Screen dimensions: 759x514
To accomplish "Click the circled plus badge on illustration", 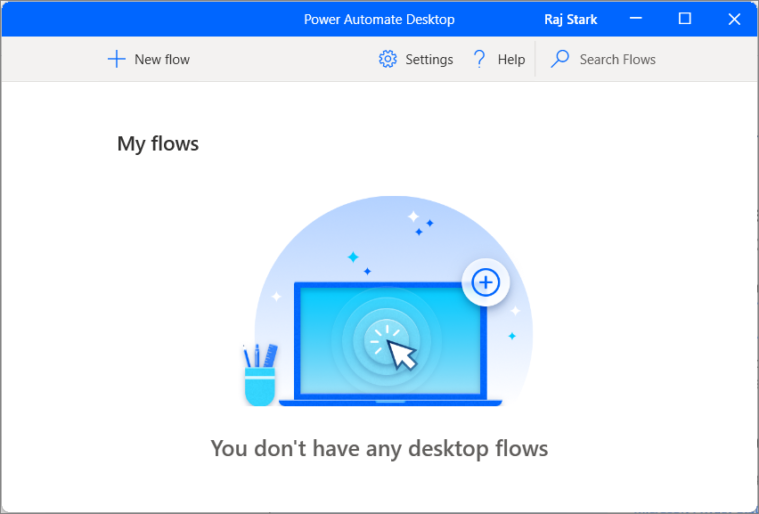I will pyautogui.click(x=486, y=283).
